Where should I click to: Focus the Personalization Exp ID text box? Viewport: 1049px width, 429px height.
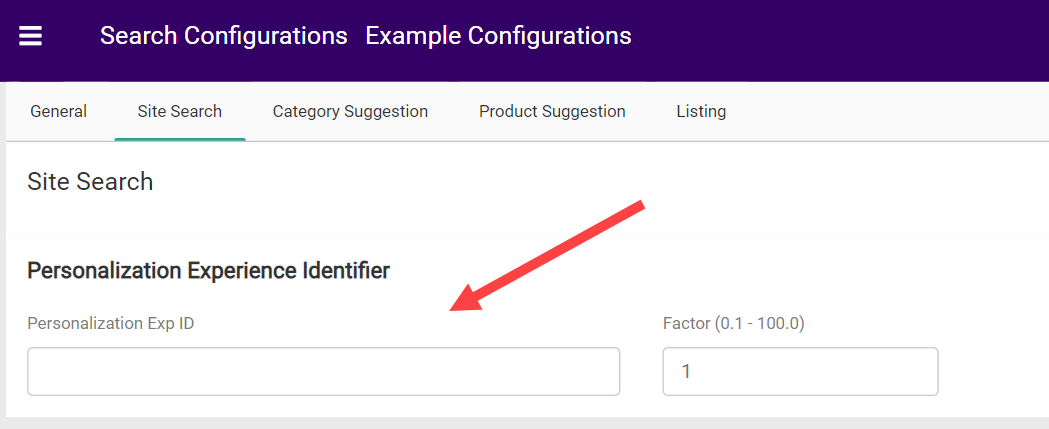tap(323, 371)
